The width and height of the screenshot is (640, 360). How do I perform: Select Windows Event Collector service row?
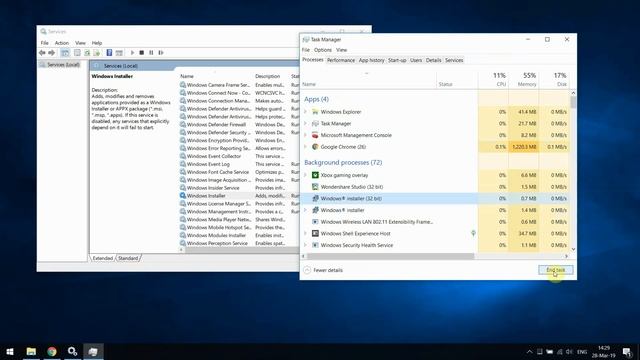coord(239,156)
